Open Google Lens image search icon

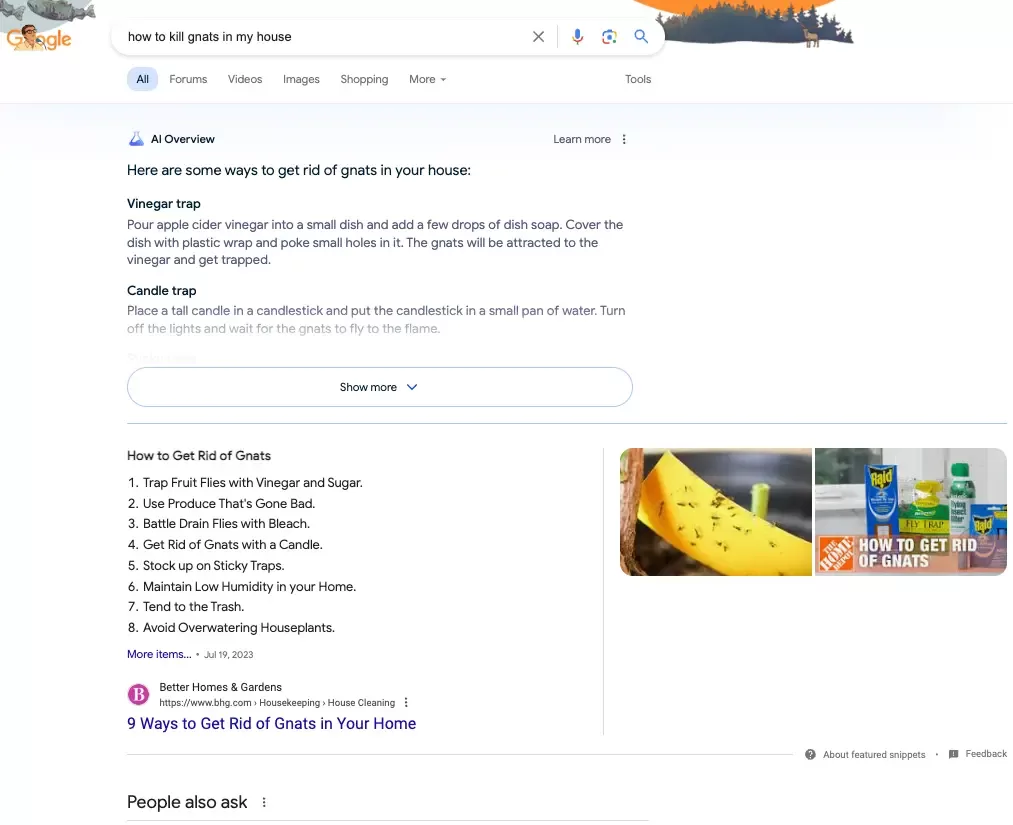tap(609, 37)
